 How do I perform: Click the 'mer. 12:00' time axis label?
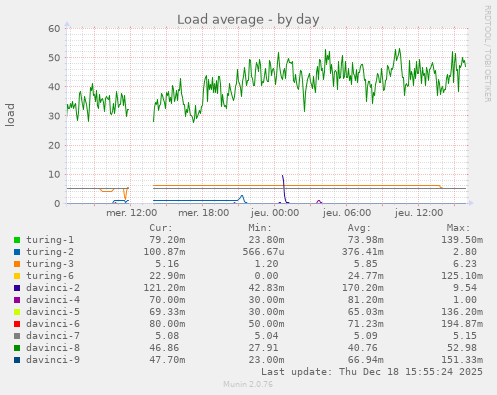131,213
